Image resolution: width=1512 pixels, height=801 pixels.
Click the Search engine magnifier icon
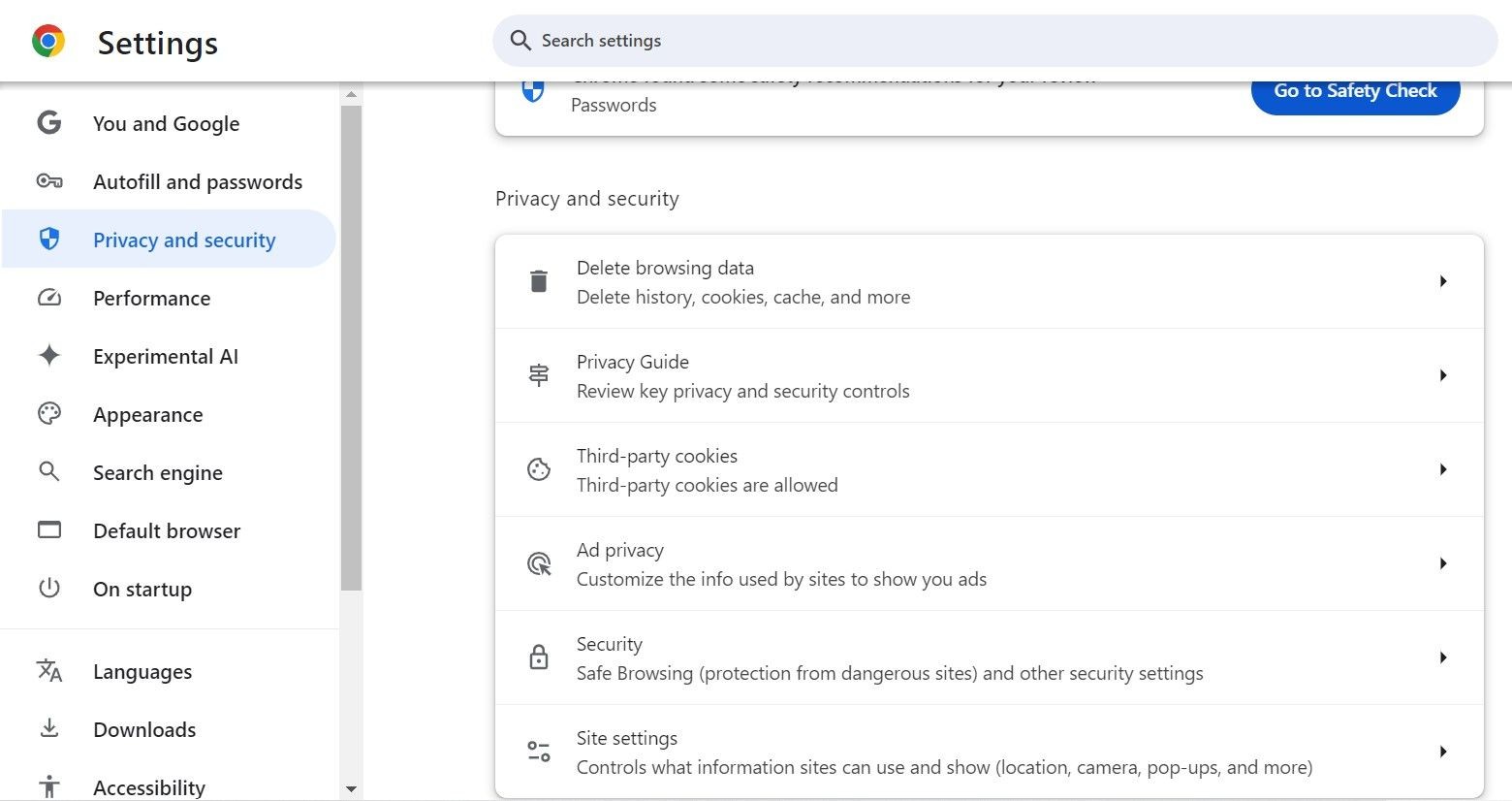[49, 472]
